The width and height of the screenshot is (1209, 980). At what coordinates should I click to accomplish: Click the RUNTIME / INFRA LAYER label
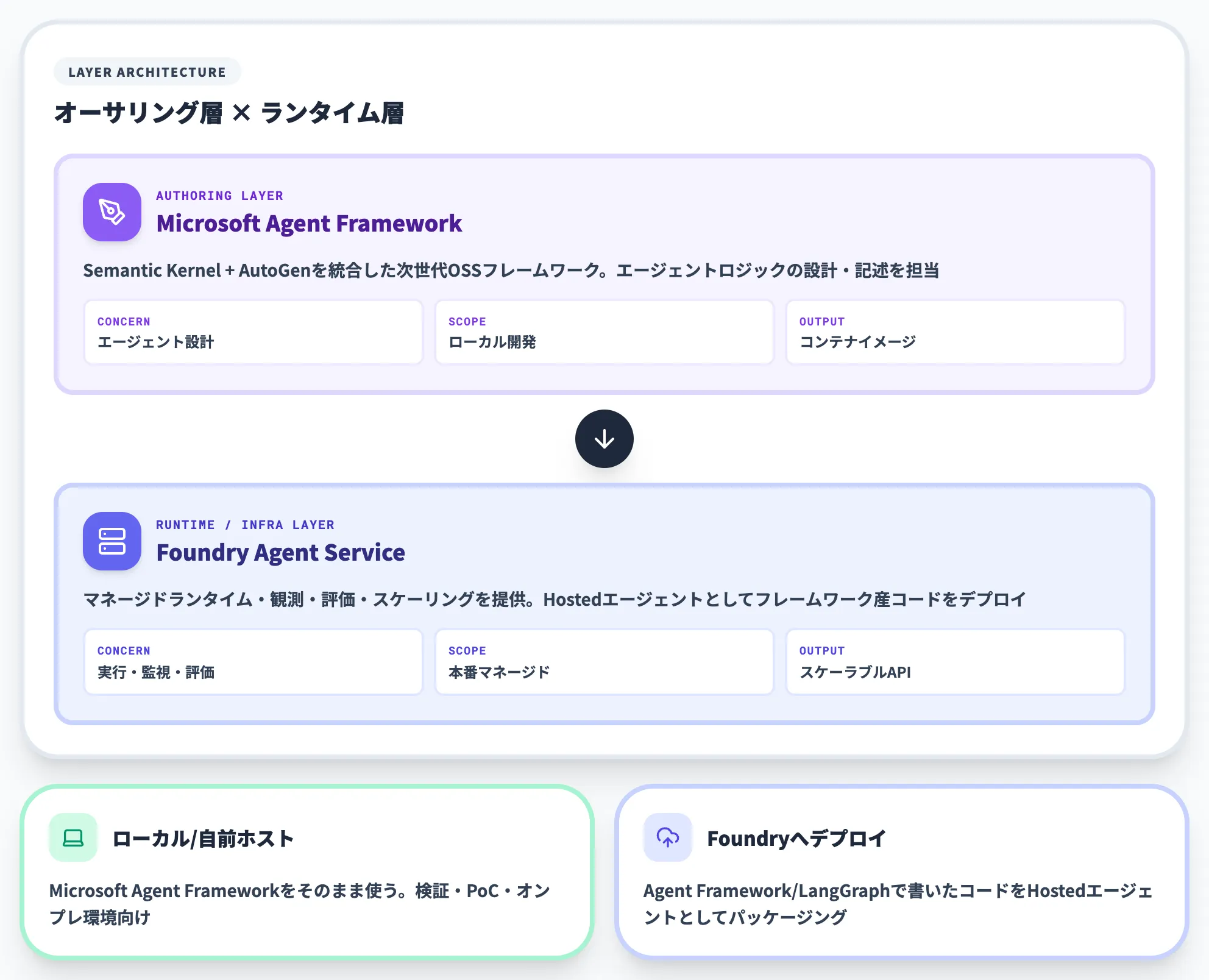[x=245, y=525]
